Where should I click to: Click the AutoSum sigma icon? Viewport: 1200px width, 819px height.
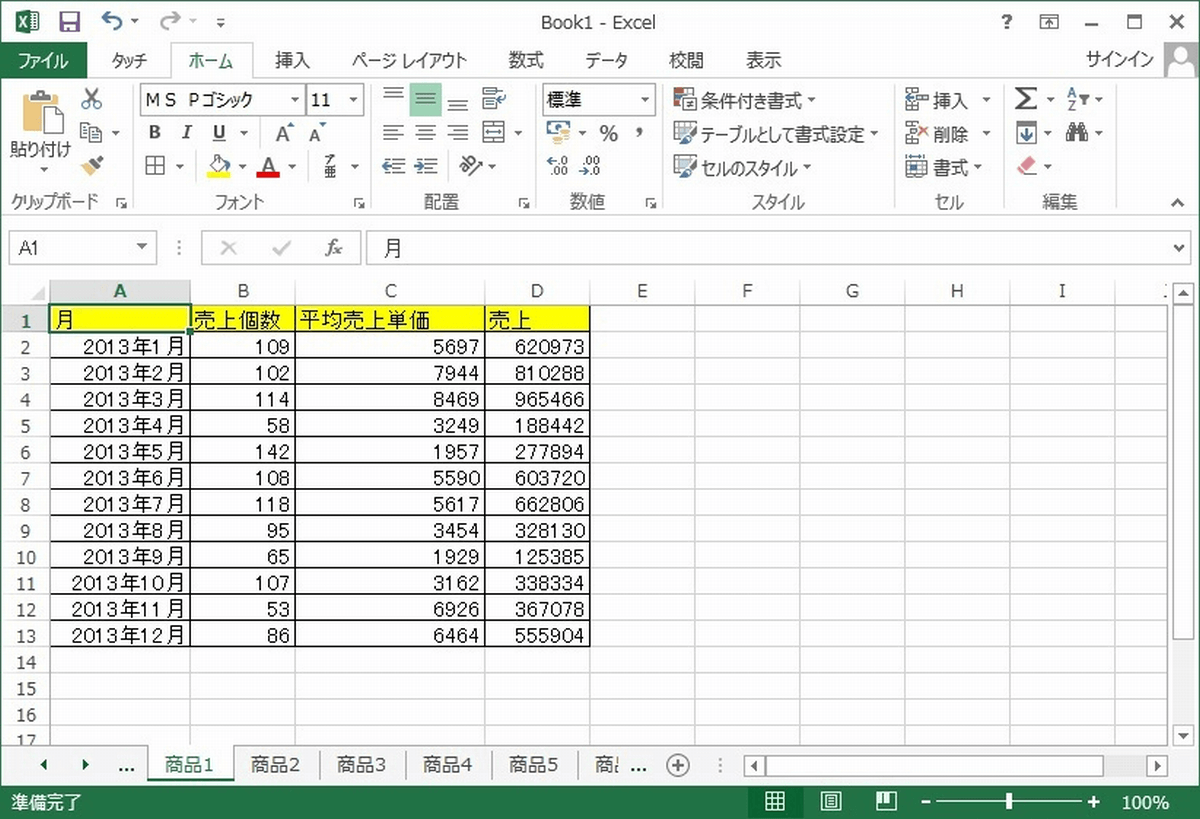coord(1025,99)
